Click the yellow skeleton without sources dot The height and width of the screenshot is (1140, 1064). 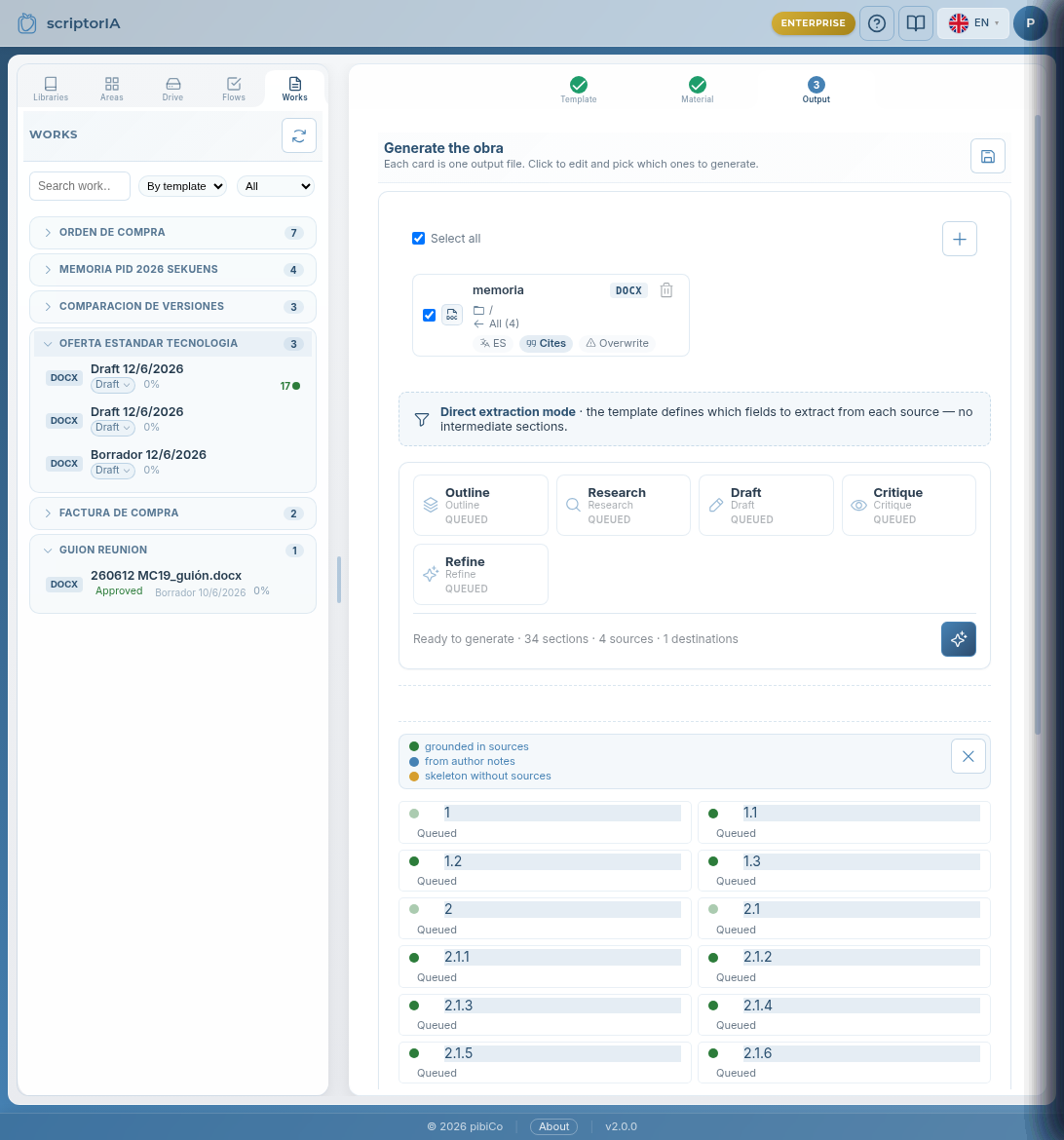(x=414, y=776)
